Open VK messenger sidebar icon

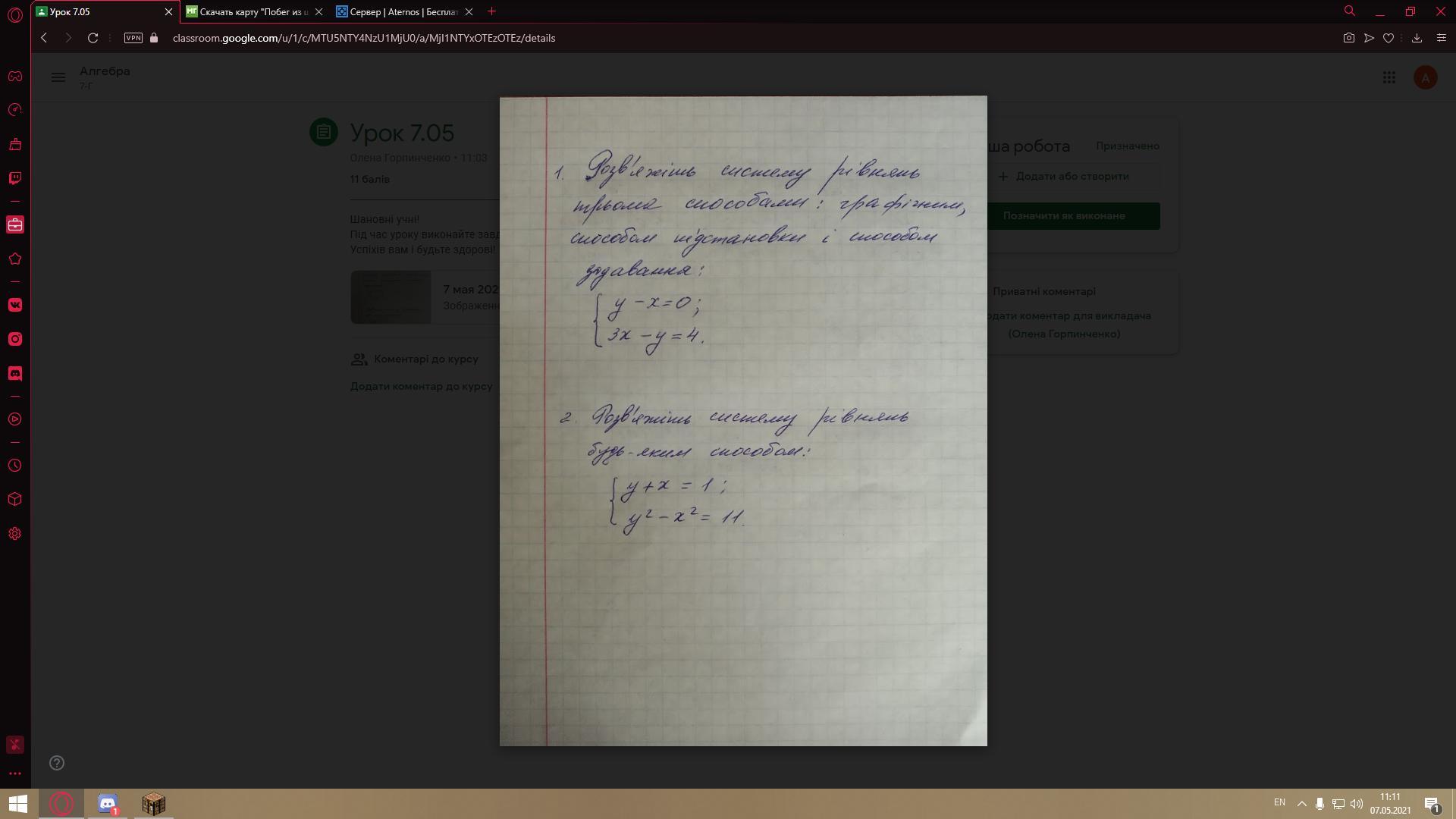(15, 305)
